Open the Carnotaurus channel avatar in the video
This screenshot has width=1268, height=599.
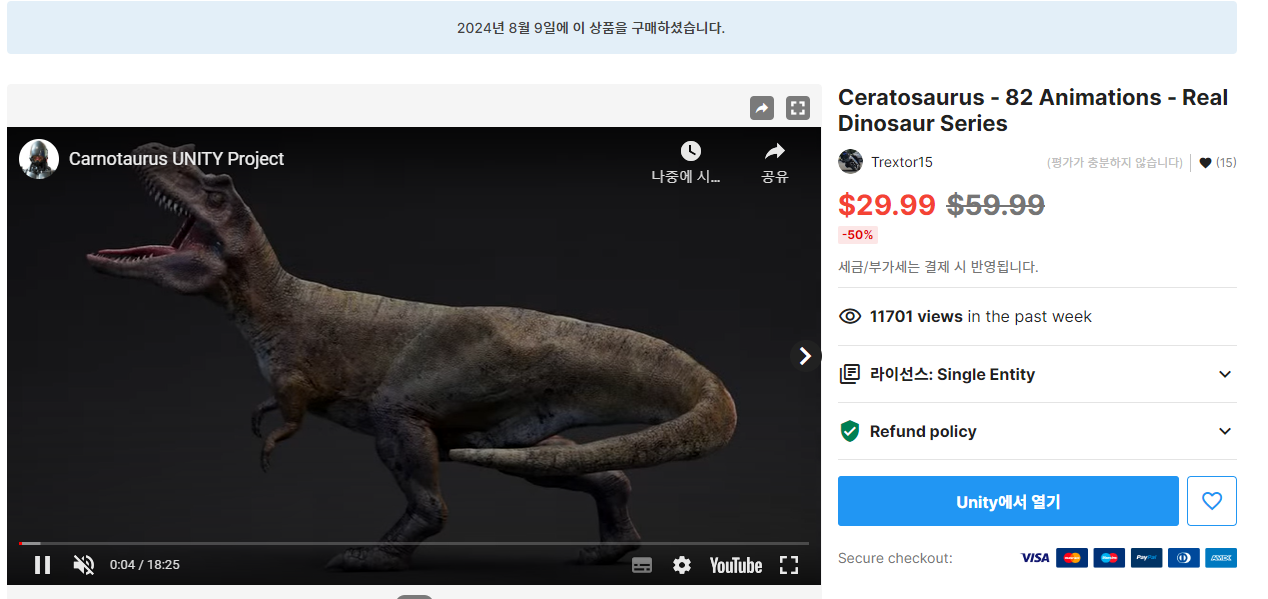point(39,159)
